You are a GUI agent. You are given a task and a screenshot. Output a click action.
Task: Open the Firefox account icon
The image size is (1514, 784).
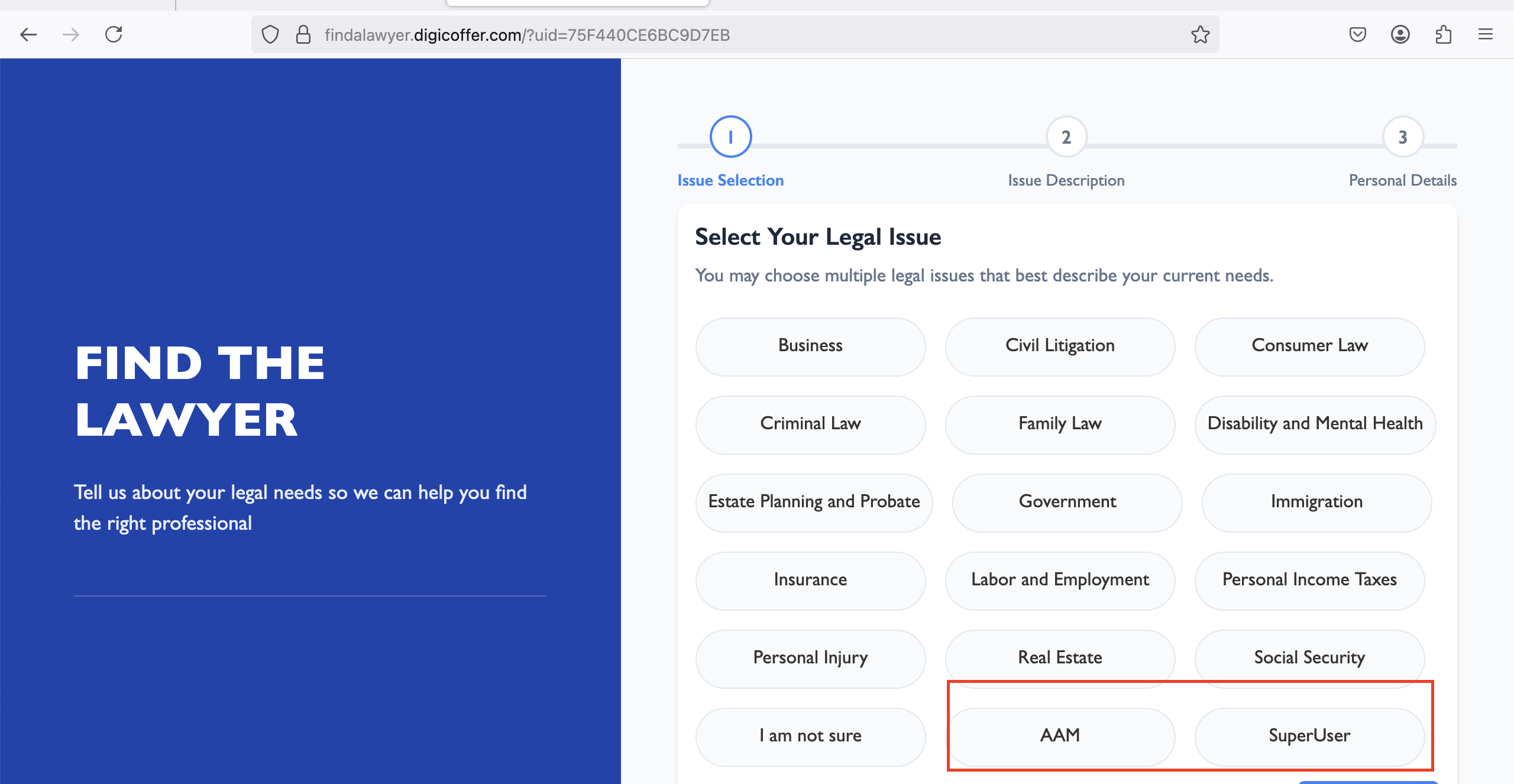click(x=1400, y=35)
